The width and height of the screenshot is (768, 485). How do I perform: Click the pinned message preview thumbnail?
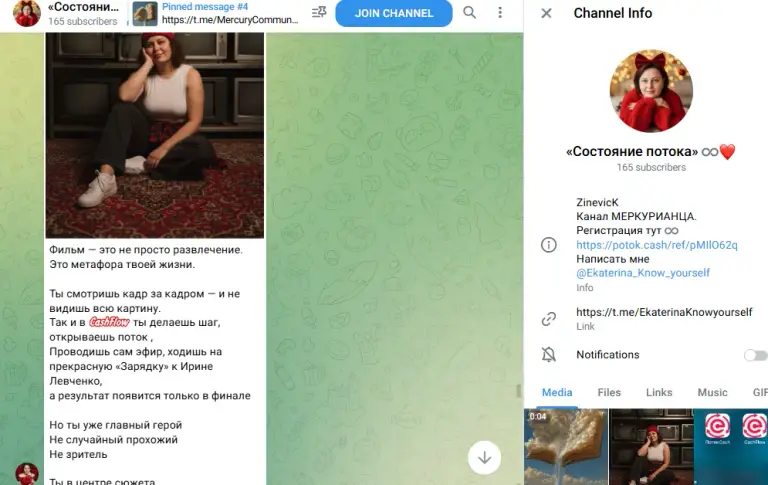coord(145,13)
